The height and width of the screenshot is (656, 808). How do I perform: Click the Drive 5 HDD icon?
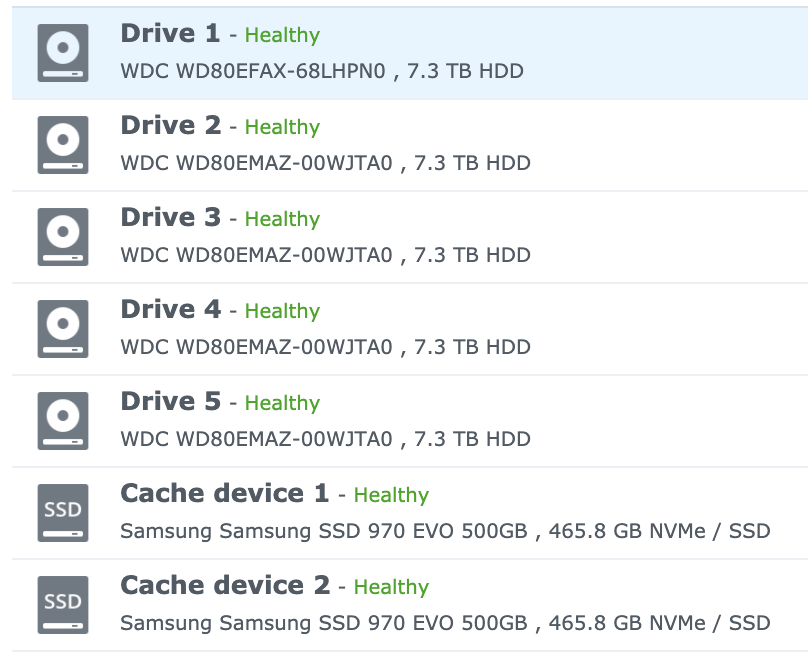(x=62, y=420)
